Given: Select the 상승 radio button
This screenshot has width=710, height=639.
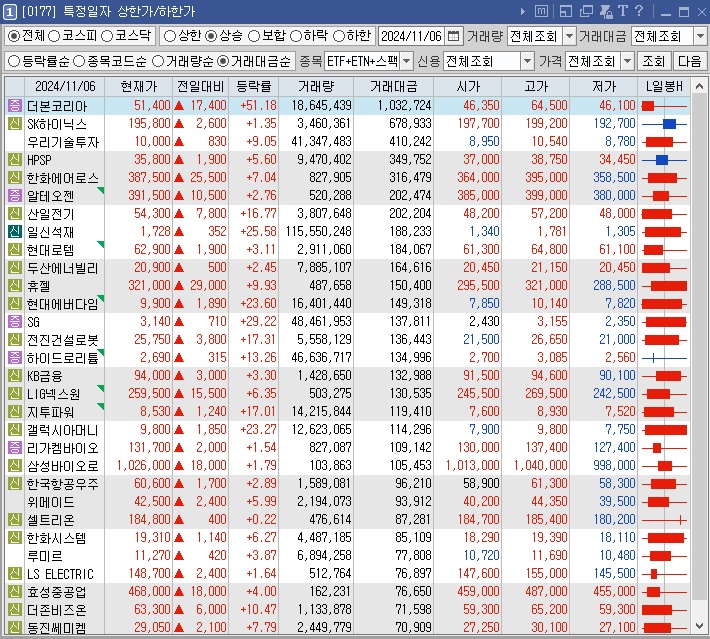Looking at the screenshot, I should coord(211,36).
